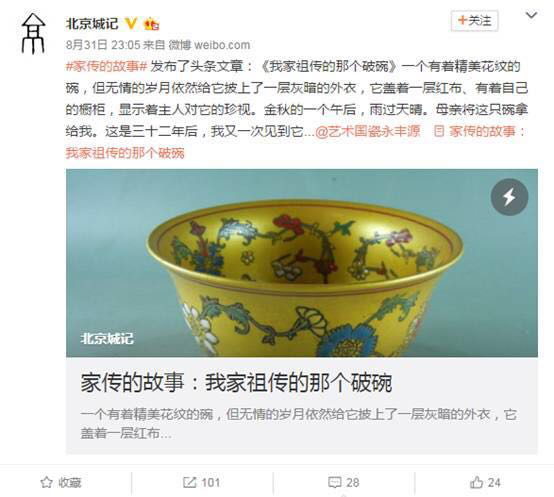Click the orange V verified badge
This screenshot has height=497, width=554.
pyautogui.click(x=131, y=24)
